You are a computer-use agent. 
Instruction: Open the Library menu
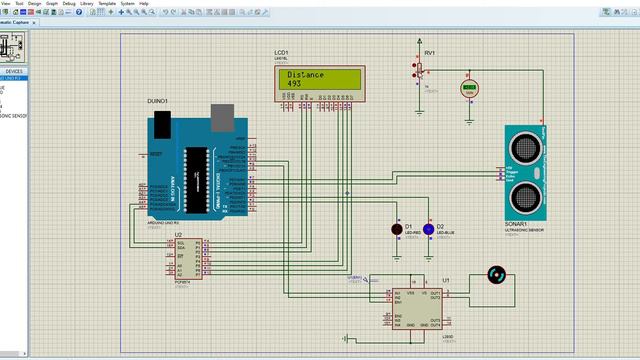(87, 3)
